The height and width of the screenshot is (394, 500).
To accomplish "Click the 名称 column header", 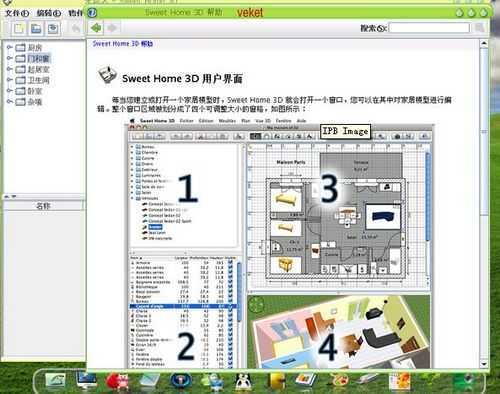I will pyautogui.click(x=43, y=206).
